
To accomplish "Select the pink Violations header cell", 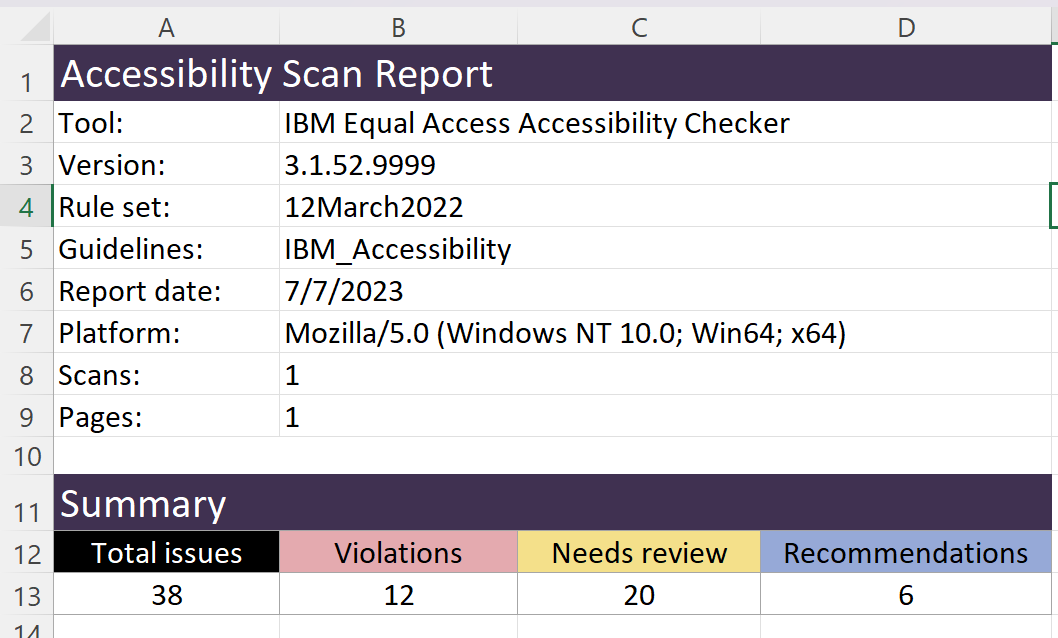I will pos(398,552).
